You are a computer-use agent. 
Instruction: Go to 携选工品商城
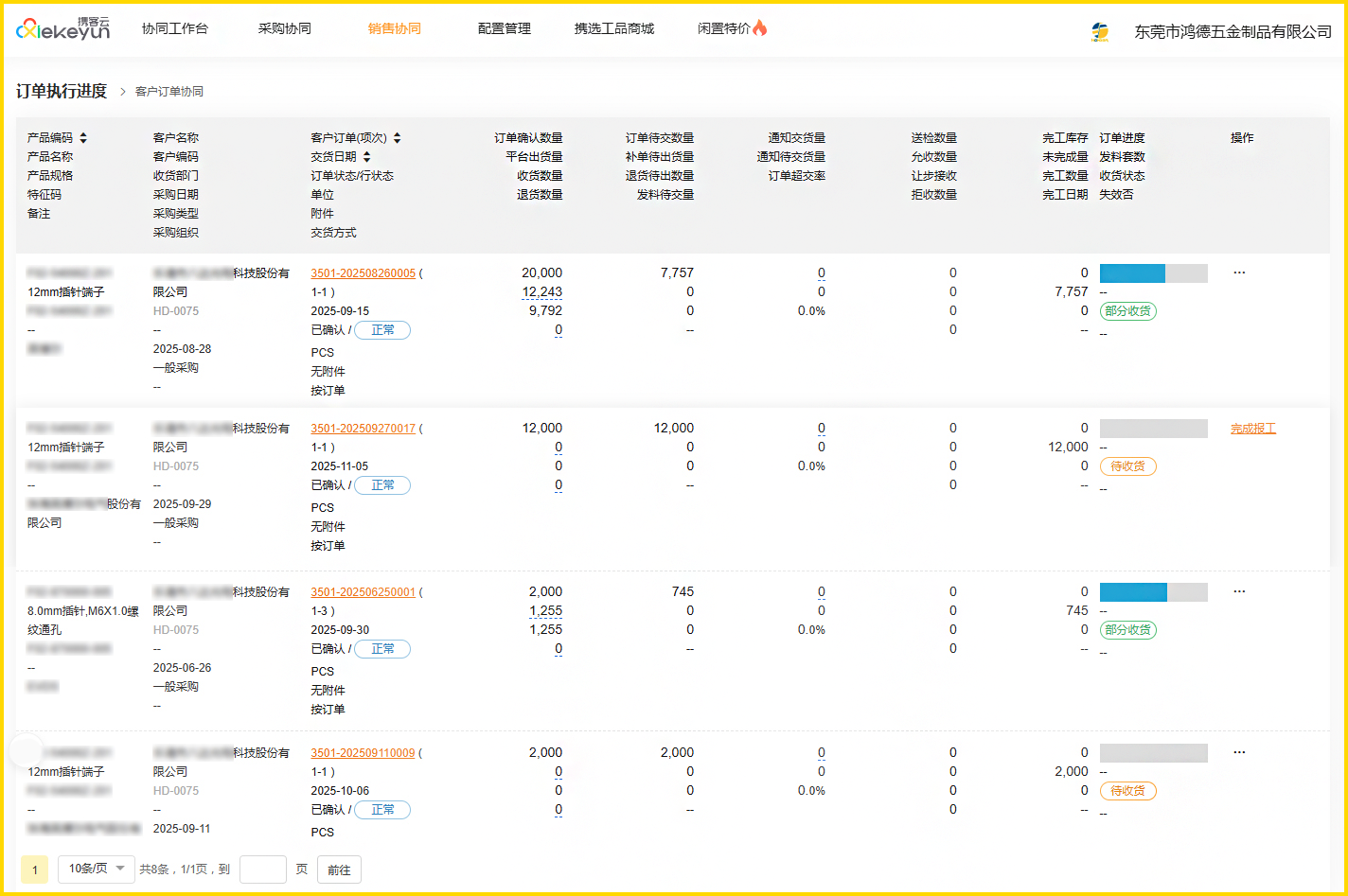tap(613, 29)
